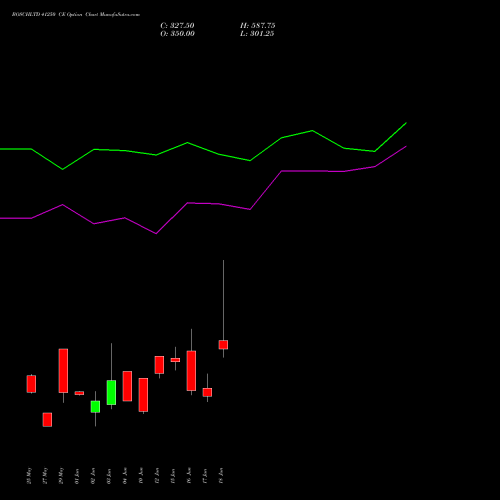Click the 10 Jun date label
The image size is (500, 500).
pos(141,476)
